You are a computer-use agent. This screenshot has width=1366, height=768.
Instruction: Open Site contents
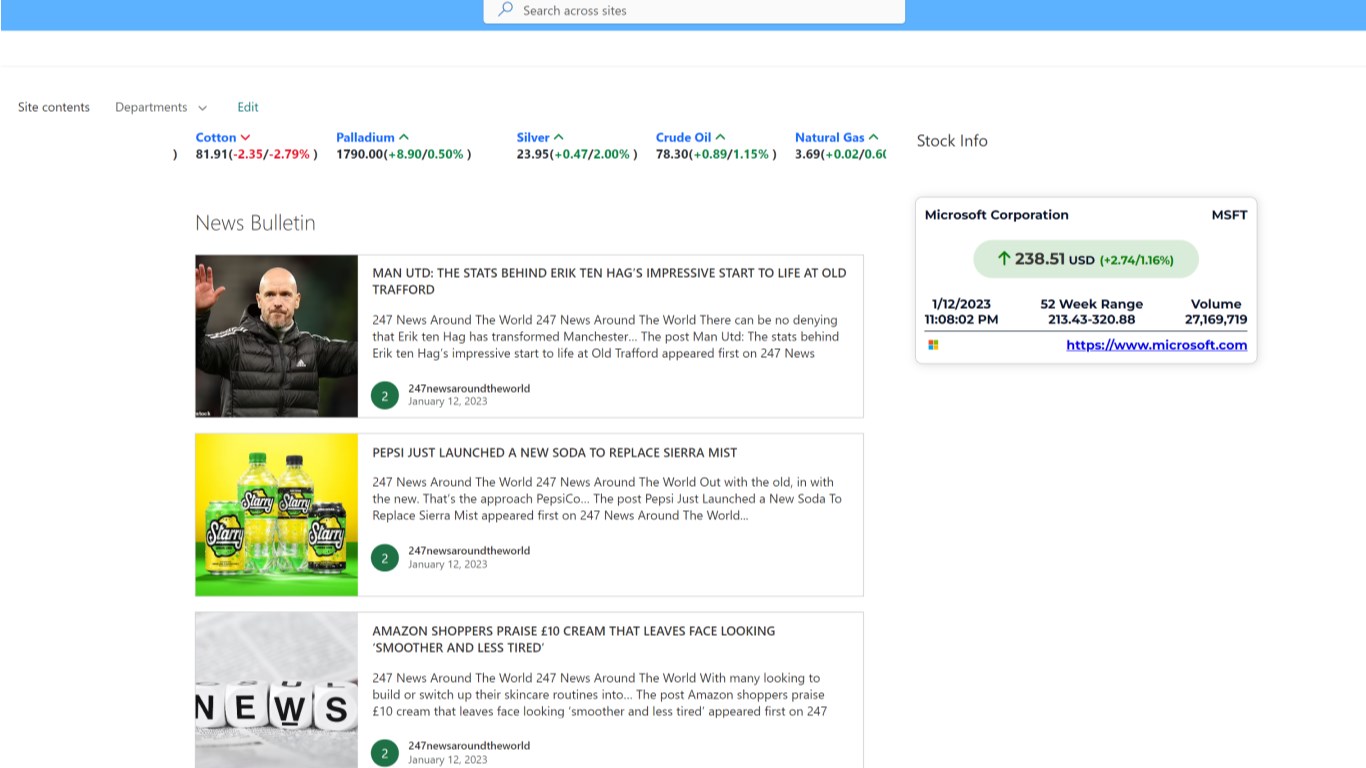(x=54, y=107)
